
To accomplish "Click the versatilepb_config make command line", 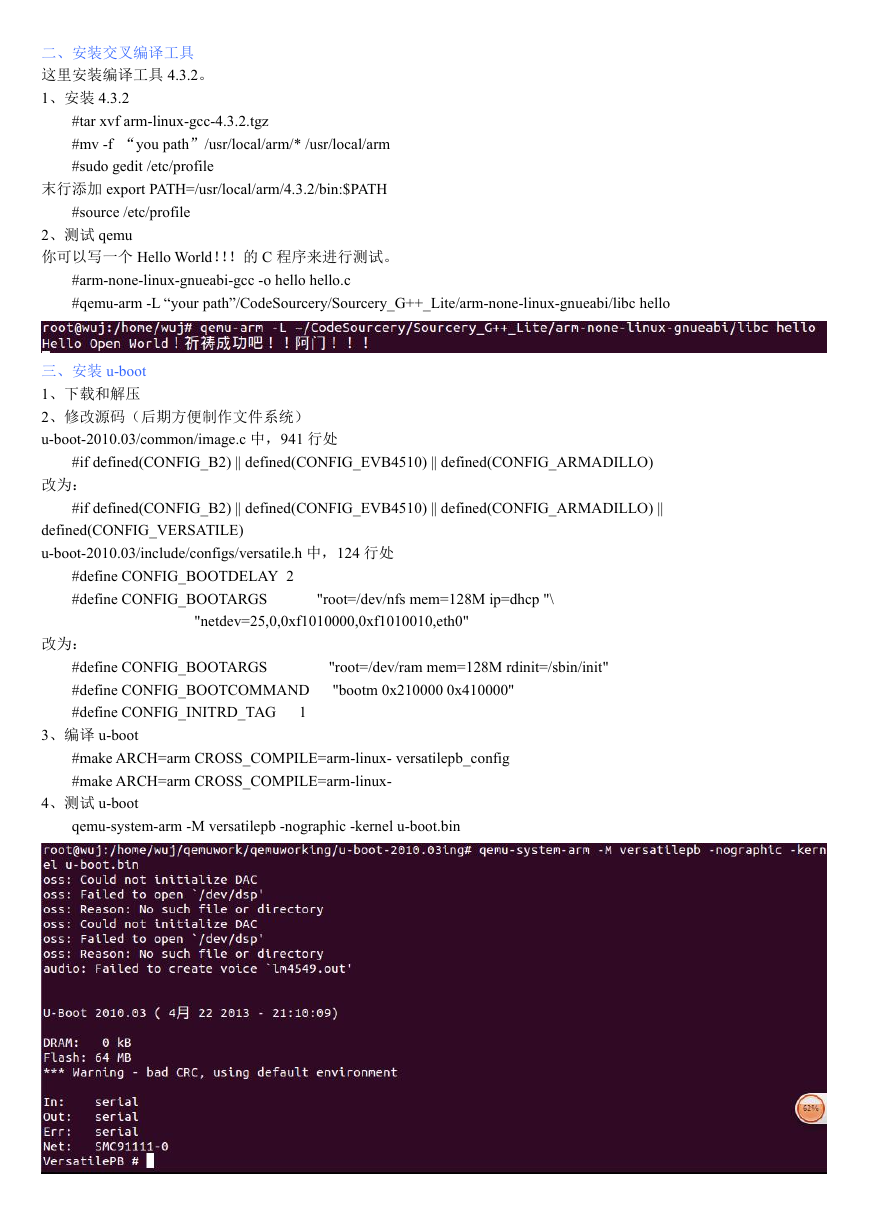I will (x=291, y=758).
